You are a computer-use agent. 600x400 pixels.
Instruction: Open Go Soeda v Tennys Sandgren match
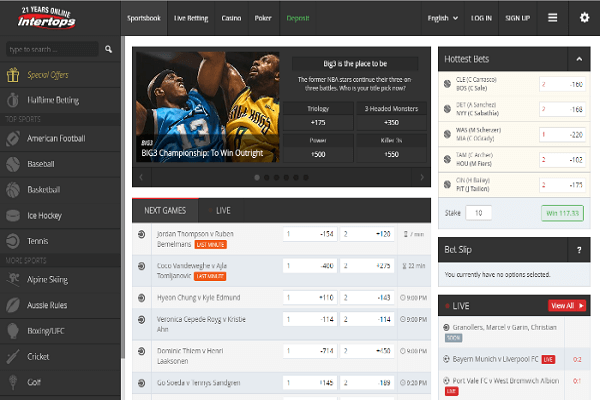(199, 382)
